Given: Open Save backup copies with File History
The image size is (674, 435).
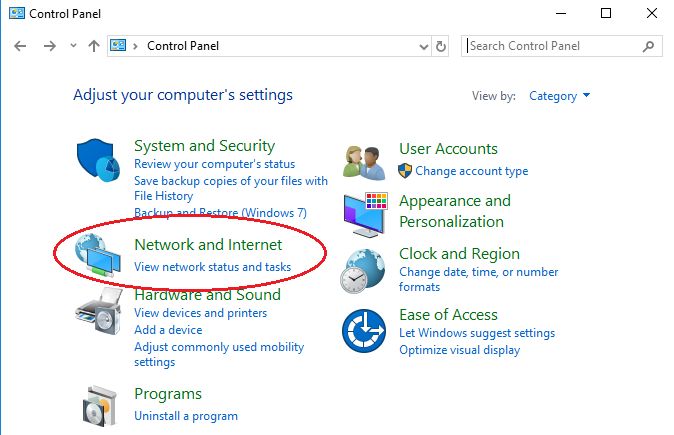Looking at the screenshot, I should click(x=231, y=188).
